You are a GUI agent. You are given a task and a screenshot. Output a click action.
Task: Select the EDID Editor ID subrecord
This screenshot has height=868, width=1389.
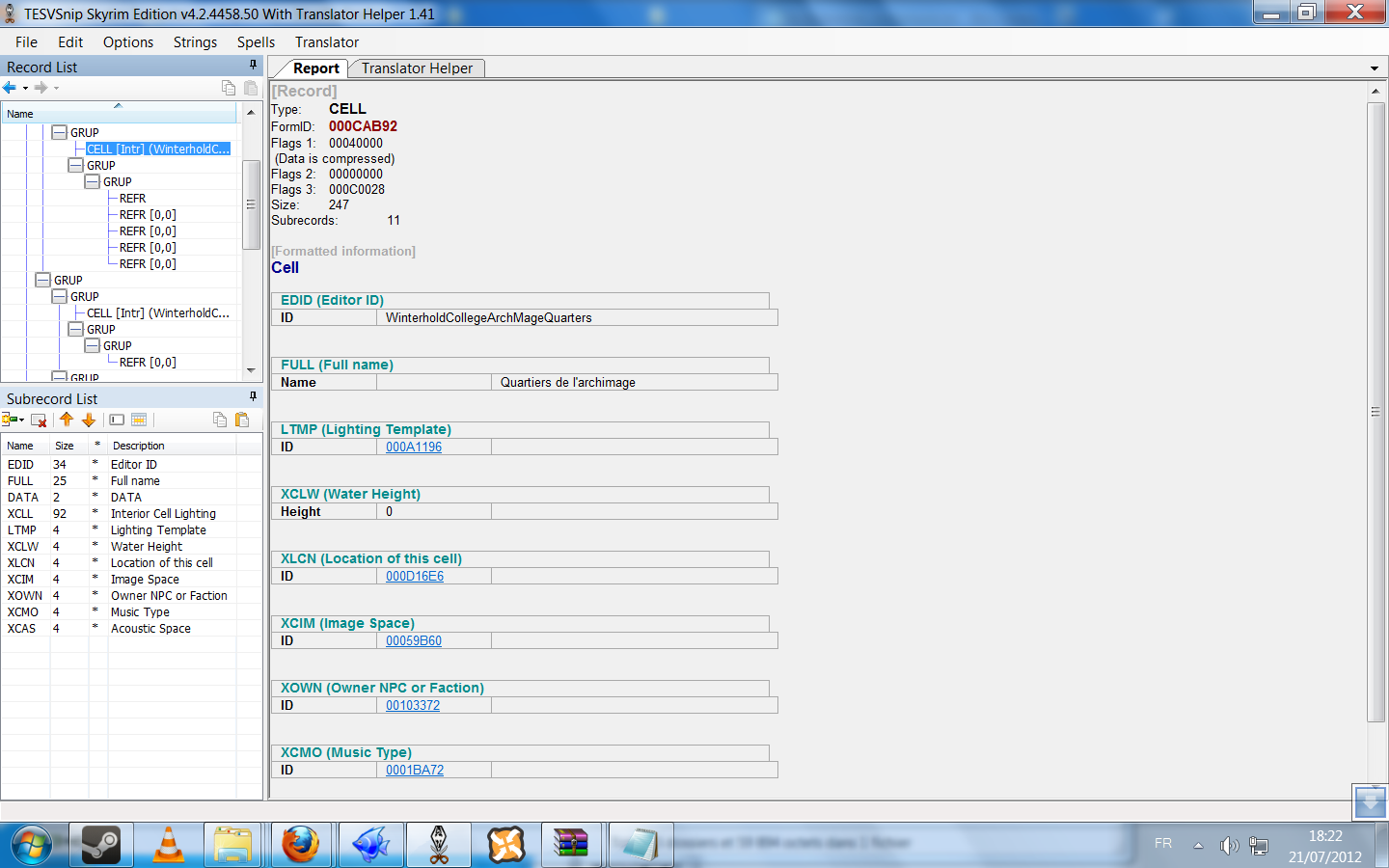point(119,464)
